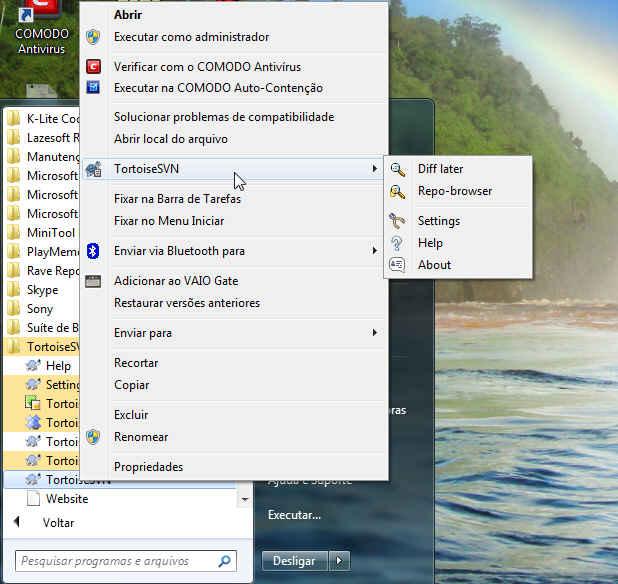Open Settings in the TortoiseSVN submenu
Screen dimensions: 618x584
coord(458,221)
